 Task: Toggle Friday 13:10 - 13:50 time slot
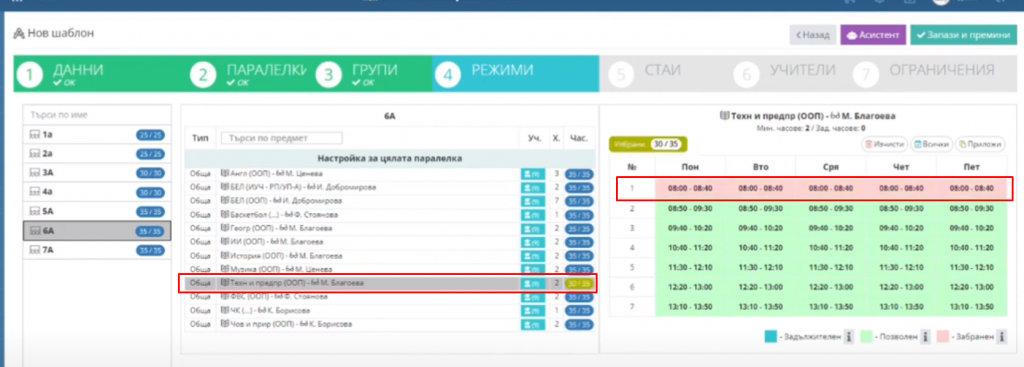[x=971, y=306]
